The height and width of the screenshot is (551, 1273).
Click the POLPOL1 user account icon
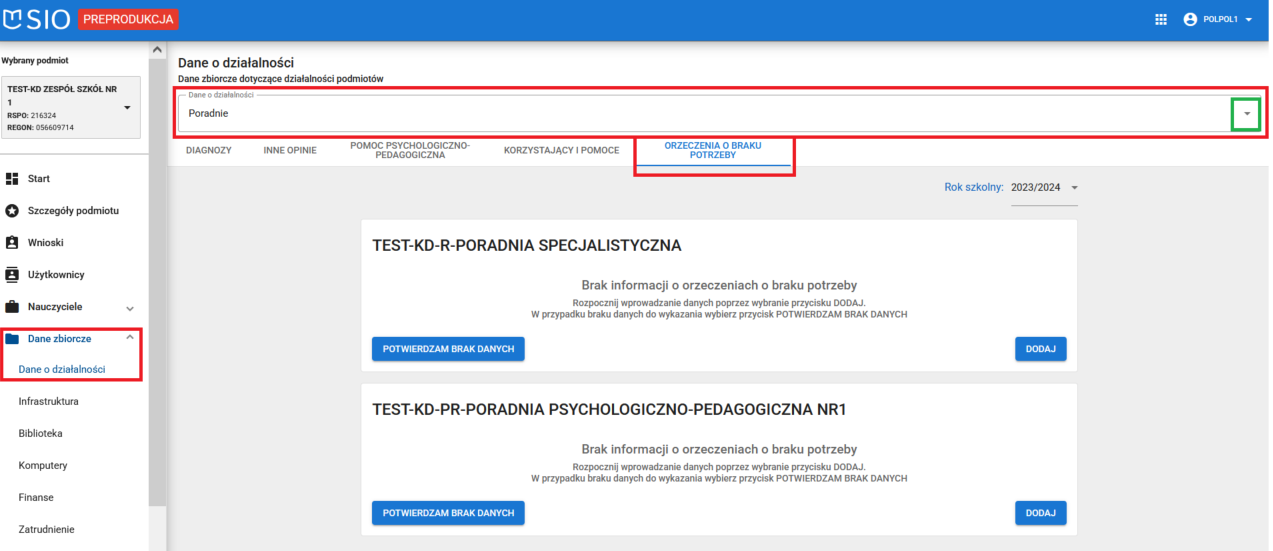point(1190,20)
